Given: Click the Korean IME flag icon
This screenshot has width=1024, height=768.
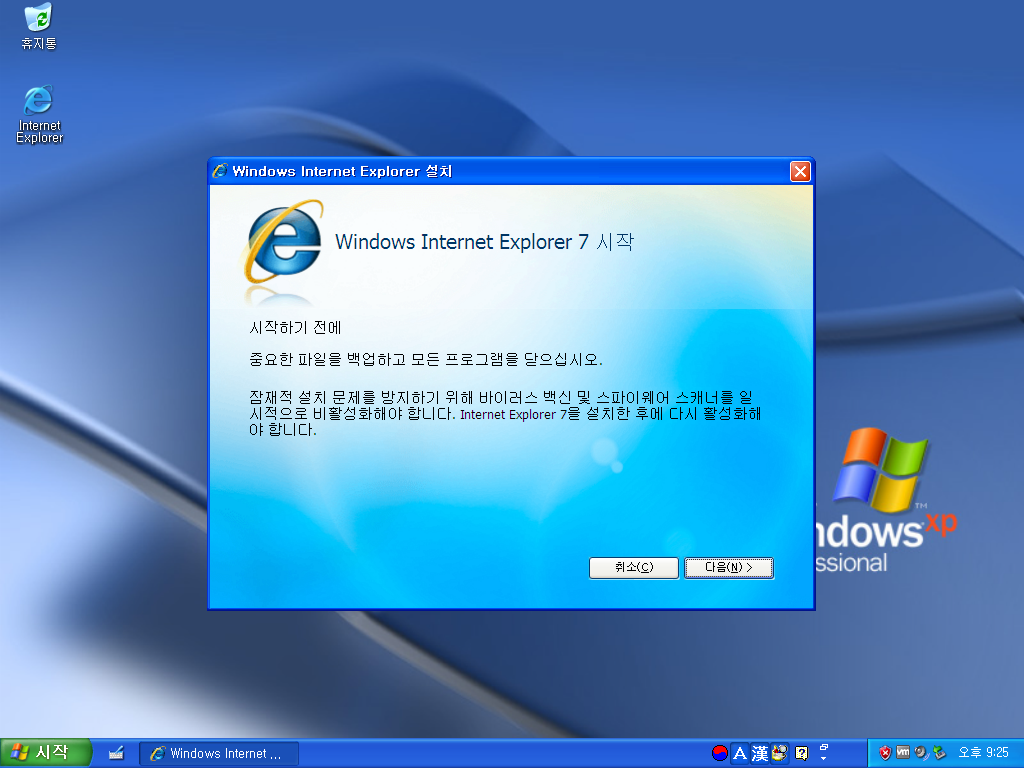Looking at the screenshot, I should 720,753.
